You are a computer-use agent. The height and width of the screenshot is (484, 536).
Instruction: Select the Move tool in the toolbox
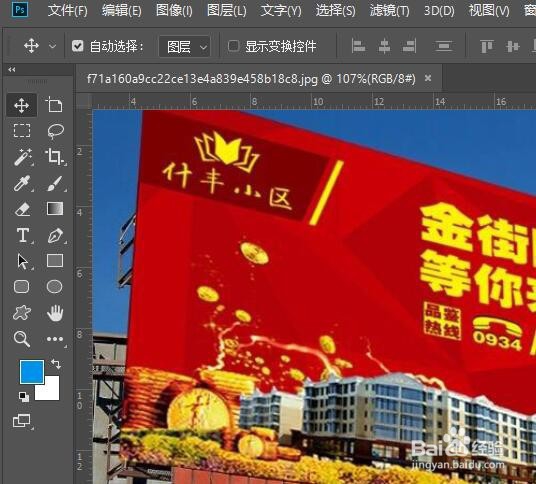coord(22,105)
